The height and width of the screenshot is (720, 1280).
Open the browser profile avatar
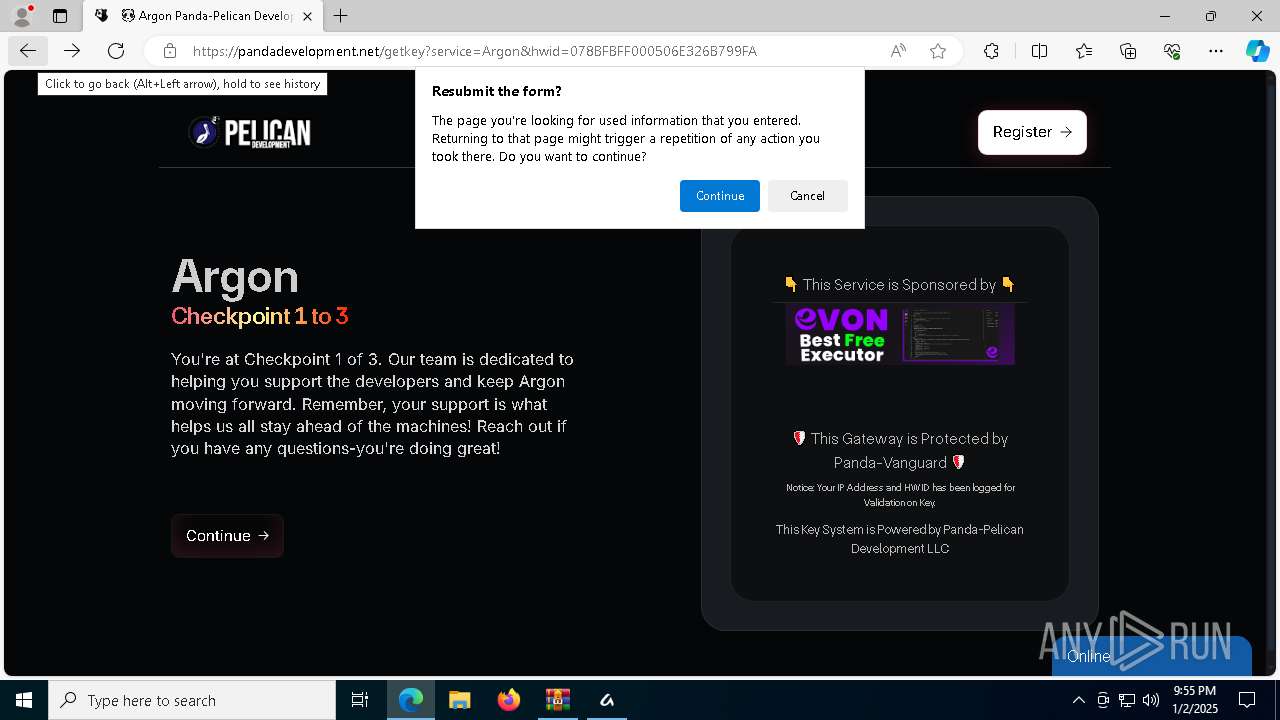tap(22, 16)
